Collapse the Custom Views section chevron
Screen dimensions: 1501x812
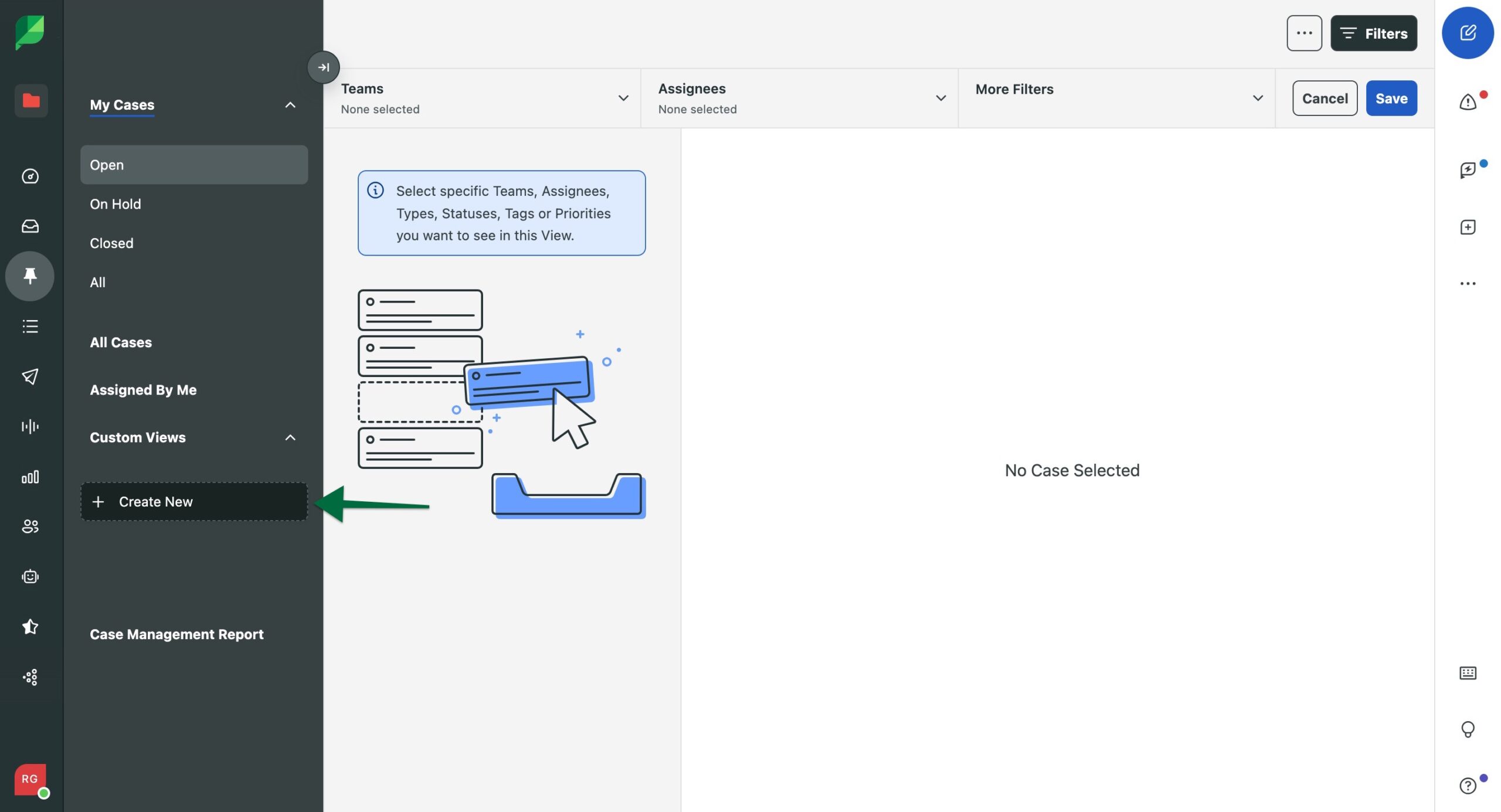290,438
